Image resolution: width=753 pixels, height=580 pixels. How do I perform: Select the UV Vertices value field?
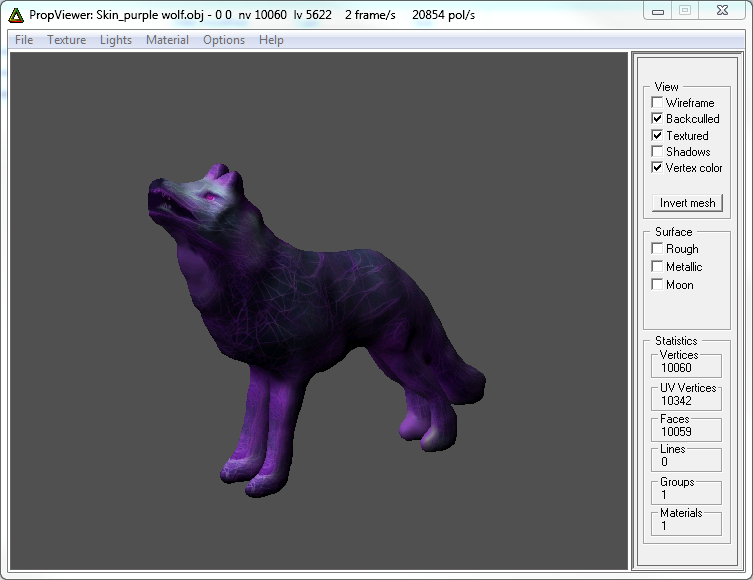(688, 400)
